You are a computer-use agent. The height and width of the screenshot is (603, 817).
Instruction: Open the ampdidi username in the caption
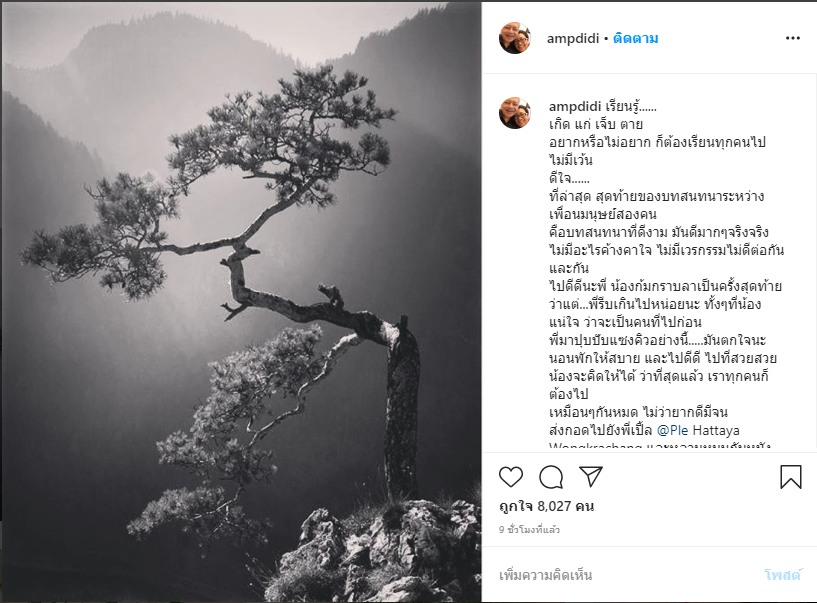(575, 107)
